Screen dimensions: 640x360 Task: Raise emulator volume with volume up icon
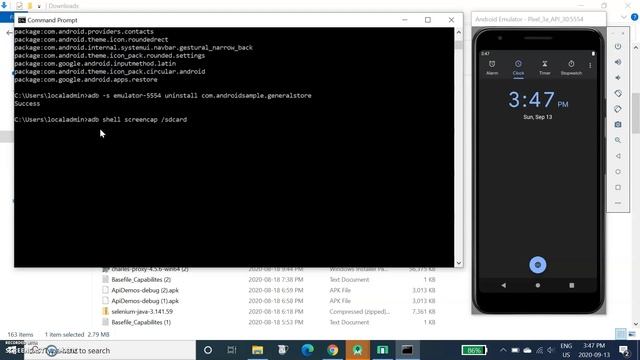(618, 62)
